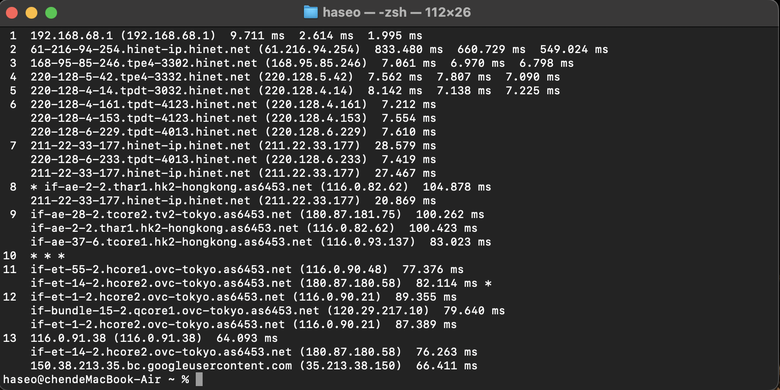Image resolution: width=780 pixels, height=390 pixels.
Task: Click the 116.0.91.38 address on hop 13
Action: [x=68, y=339]
